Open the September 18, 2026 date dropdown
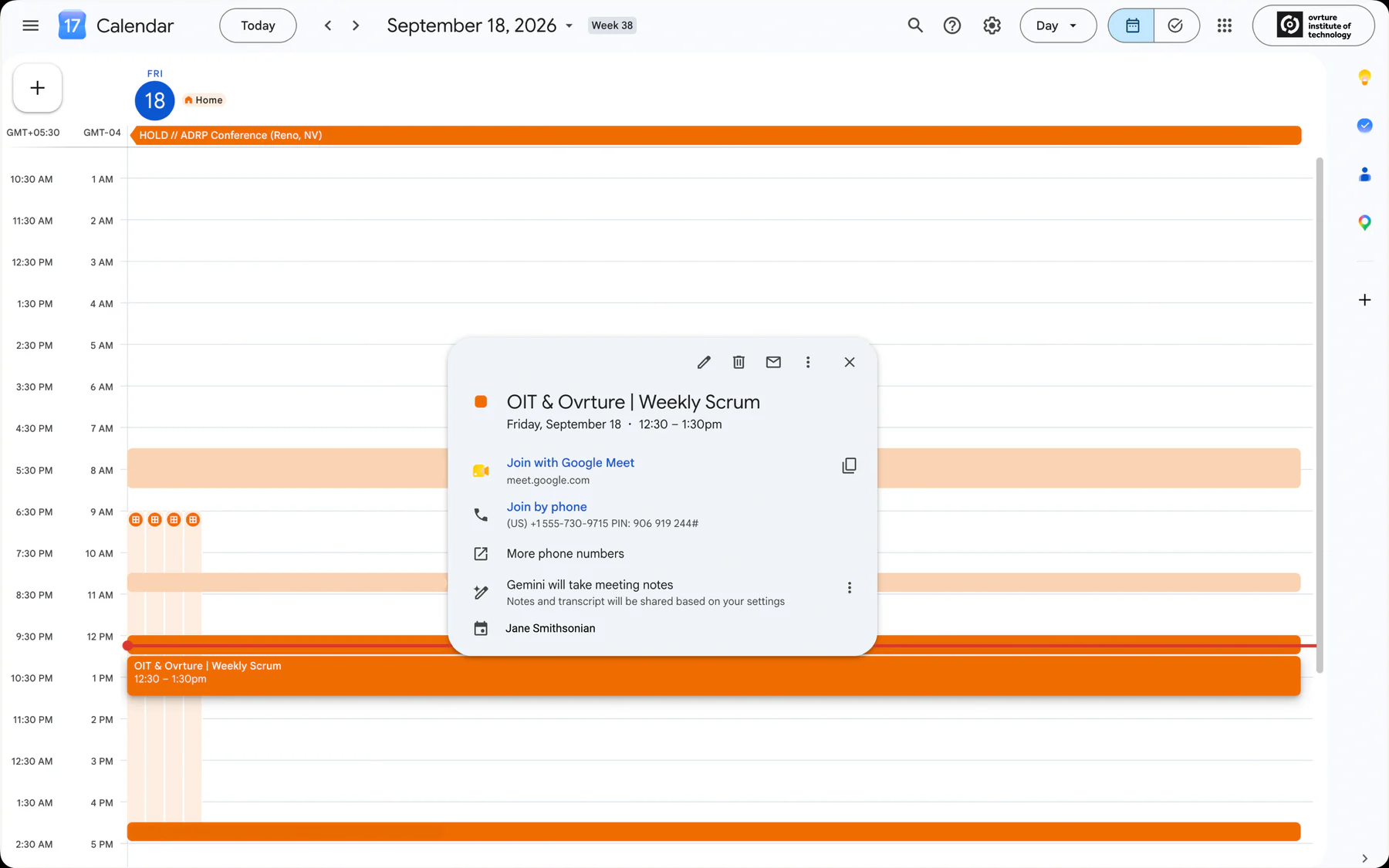Image resolution: width=1389 pixels, height=868 pixels. pyautogui.click(x=480, y=25)
